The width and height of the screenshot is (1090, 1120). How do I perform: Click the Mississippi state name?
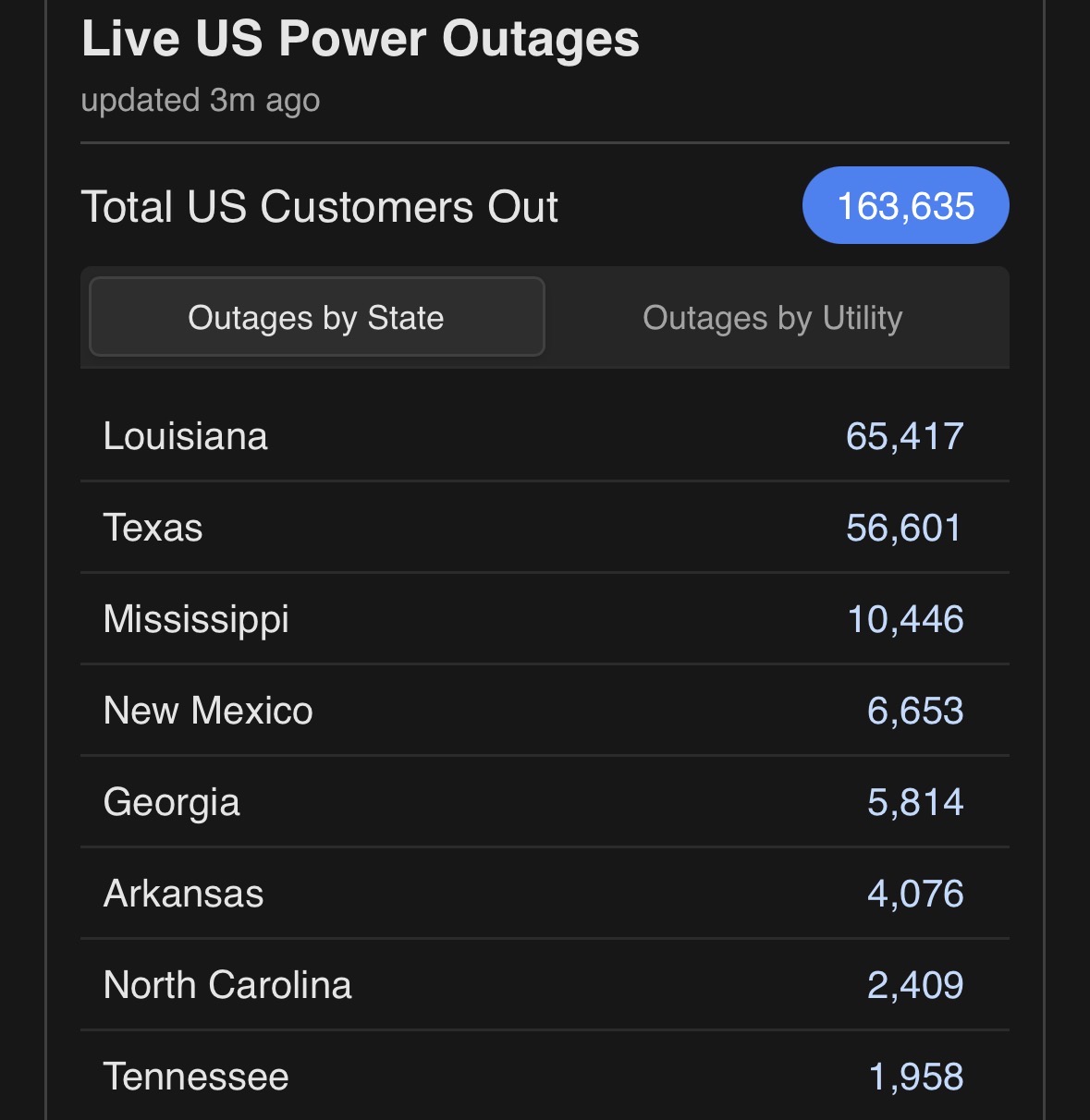196,619
